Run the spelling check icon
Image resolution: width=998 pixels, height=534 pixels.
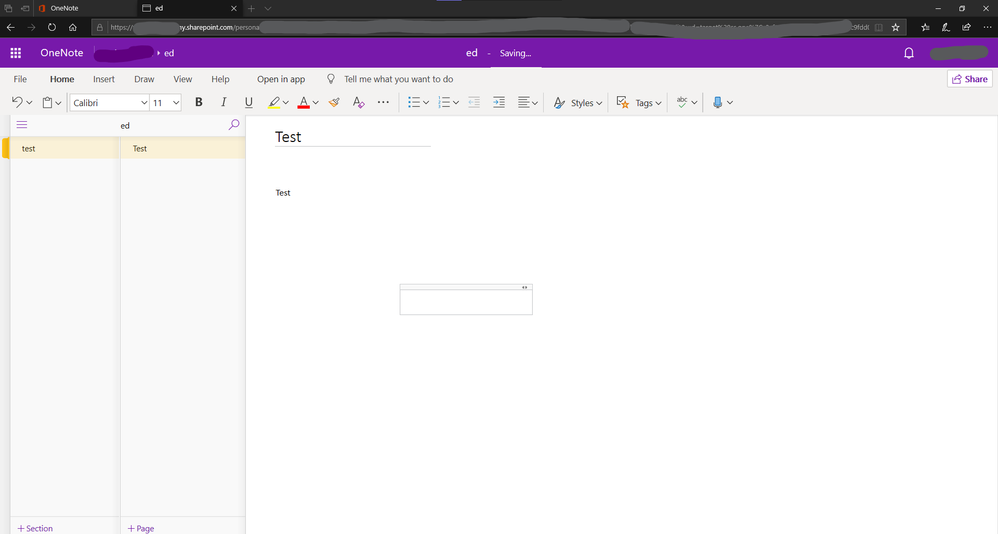point(682,102)
